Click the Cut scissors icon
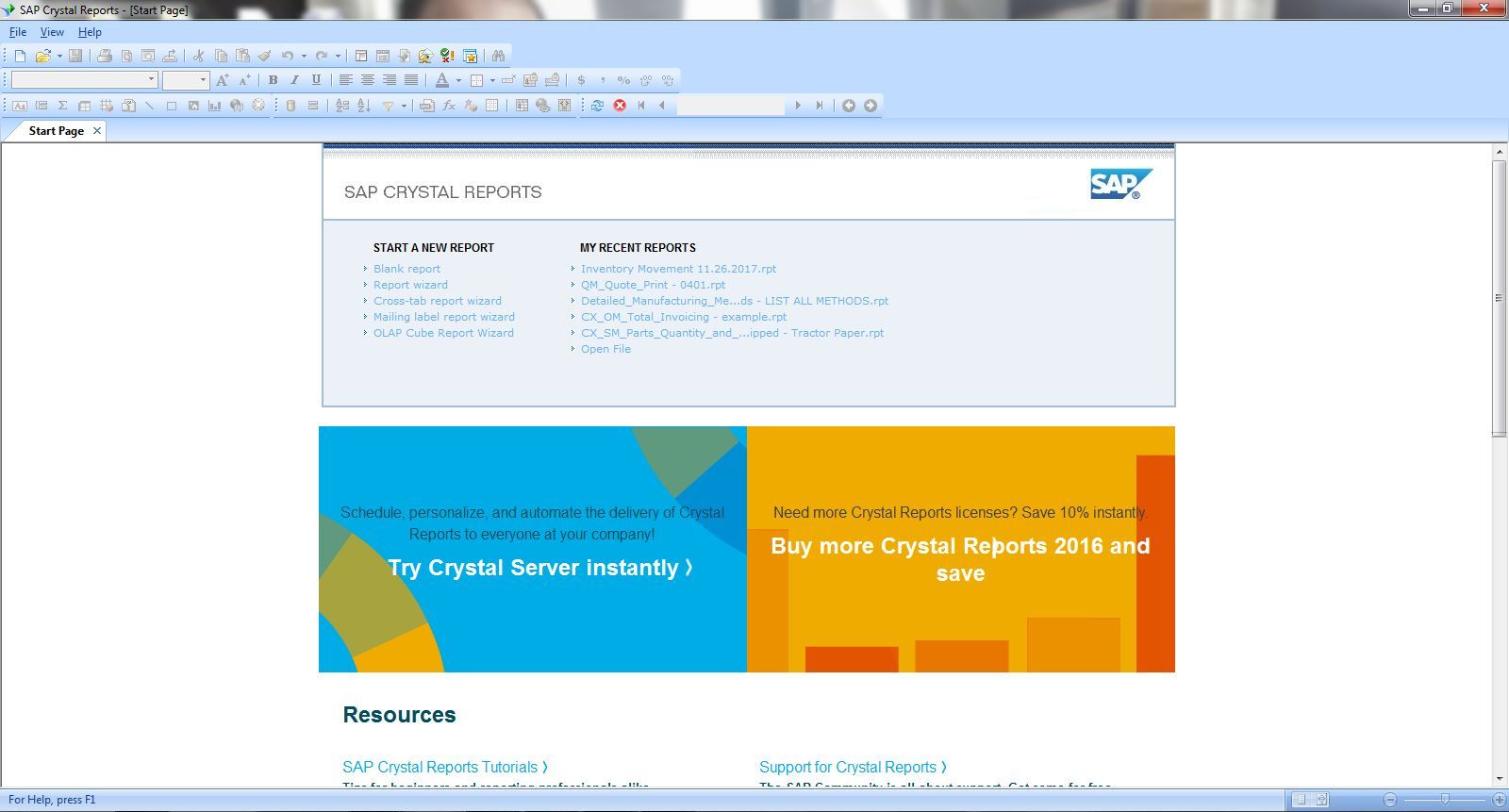 coord(198,56)
